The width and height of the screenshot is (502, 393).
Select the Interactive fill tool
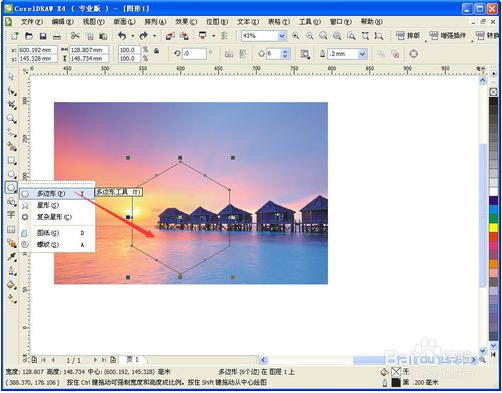click(x=11, y=299)
